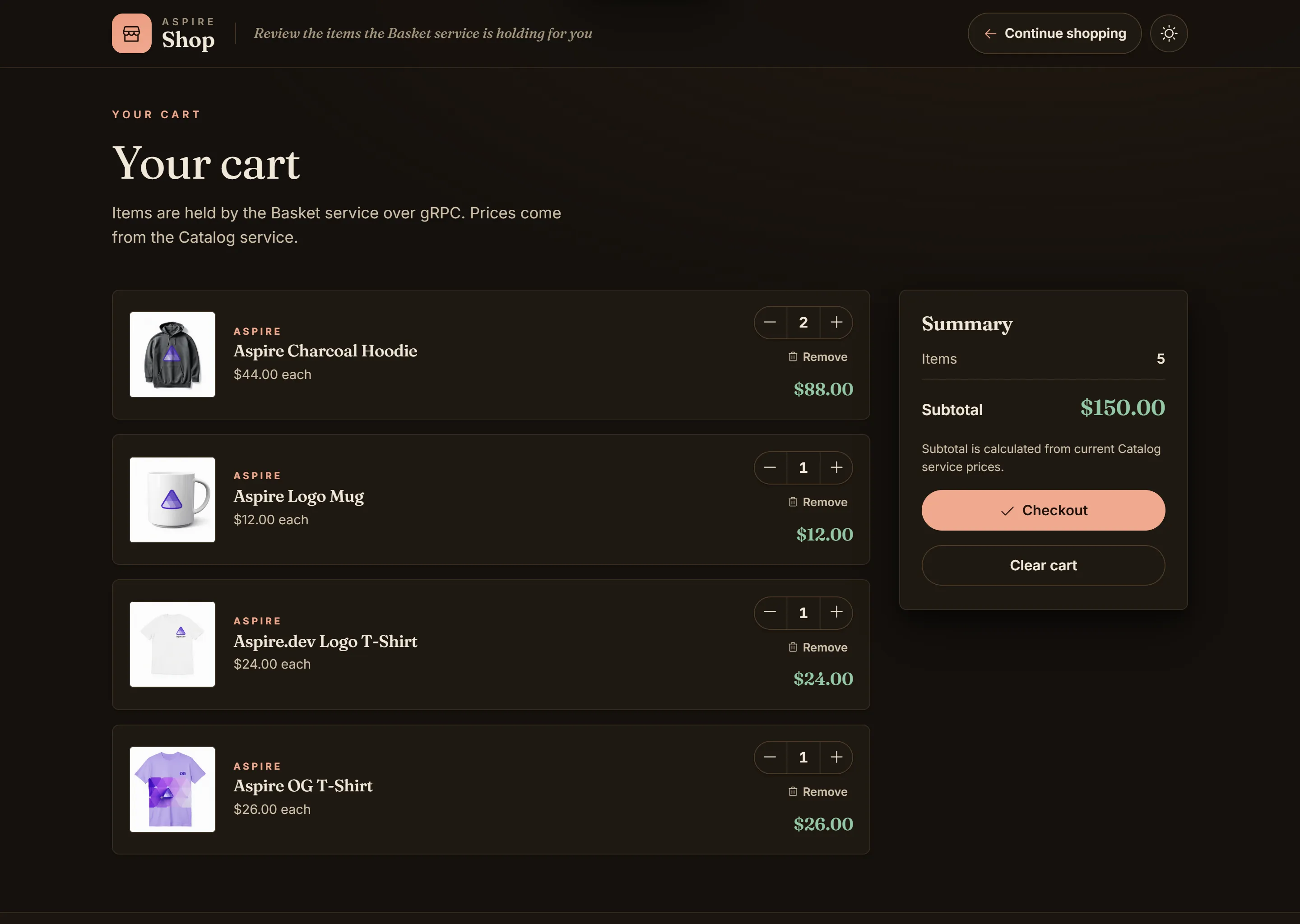
Task: Click Continue shopping button
Action: coord(1054,33)
